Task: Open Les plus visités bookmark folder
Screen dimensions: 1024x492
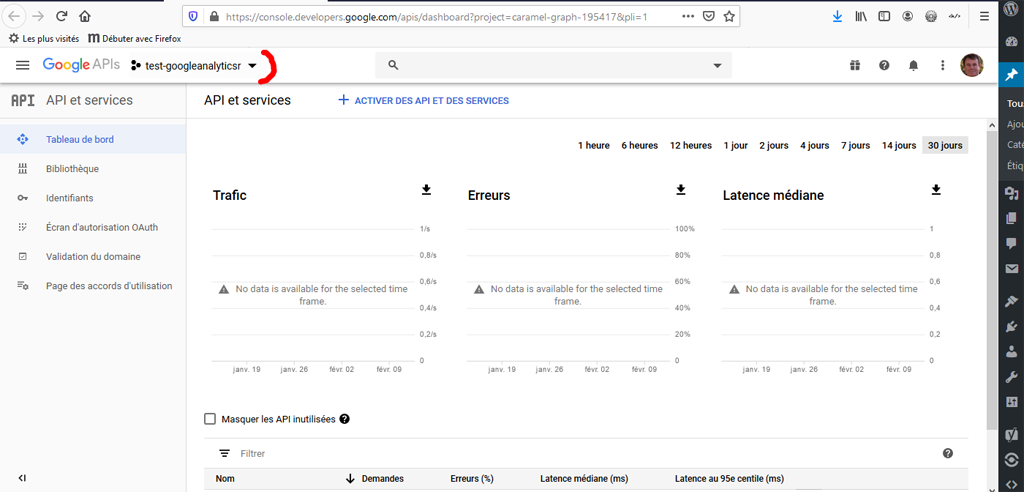Action: click(x=44, y=39)
